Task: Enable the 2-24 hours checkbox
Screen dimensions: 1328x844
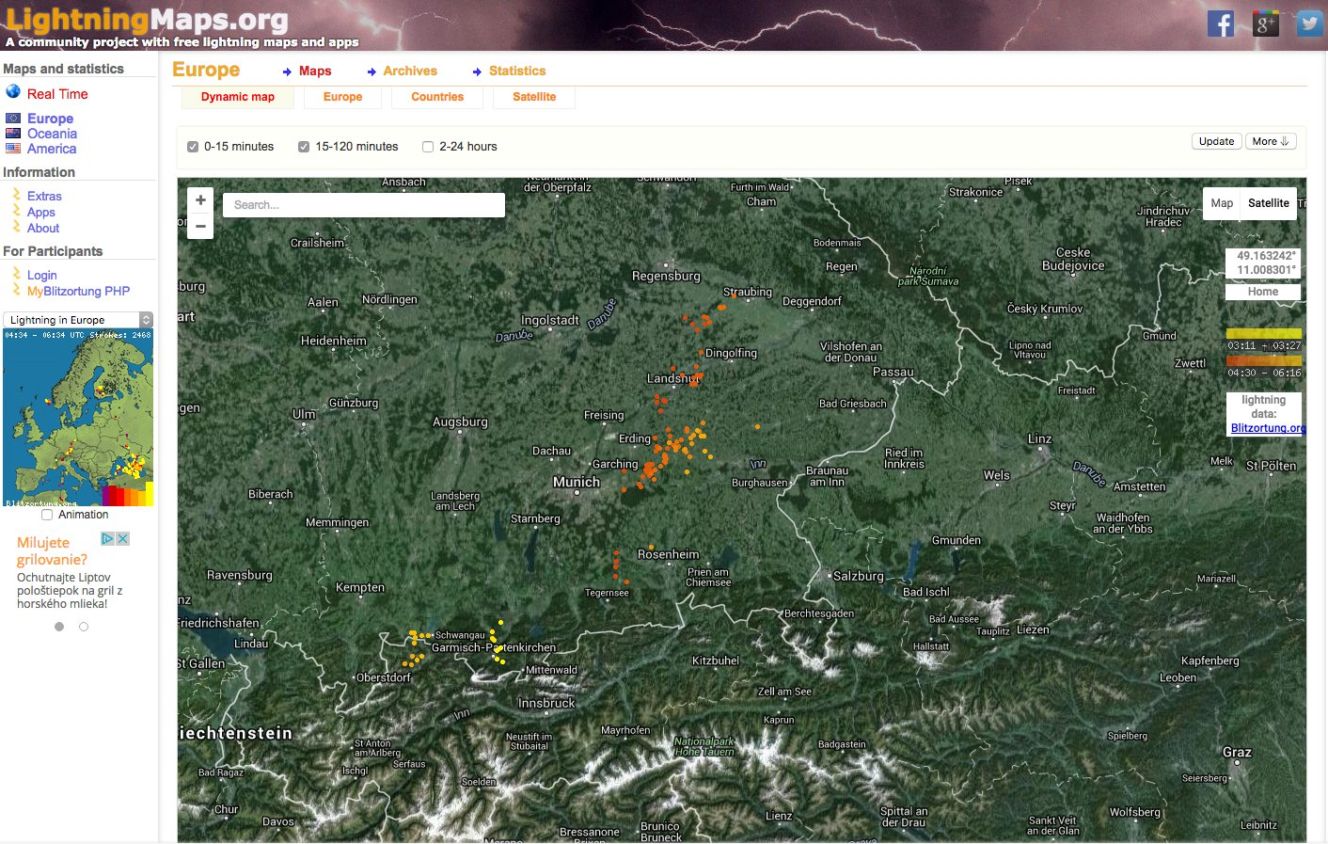Action: click(428, 147)
